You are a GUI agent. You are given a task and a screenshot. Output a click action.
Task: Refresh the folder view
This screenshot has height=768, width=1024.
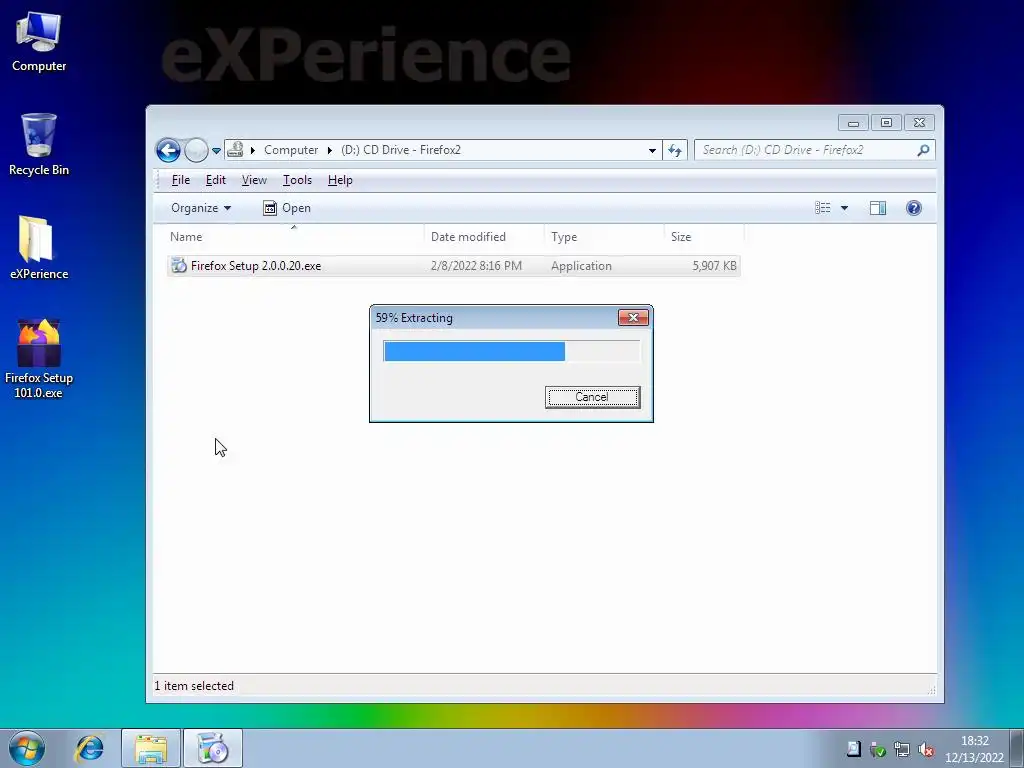pos(675,150)
